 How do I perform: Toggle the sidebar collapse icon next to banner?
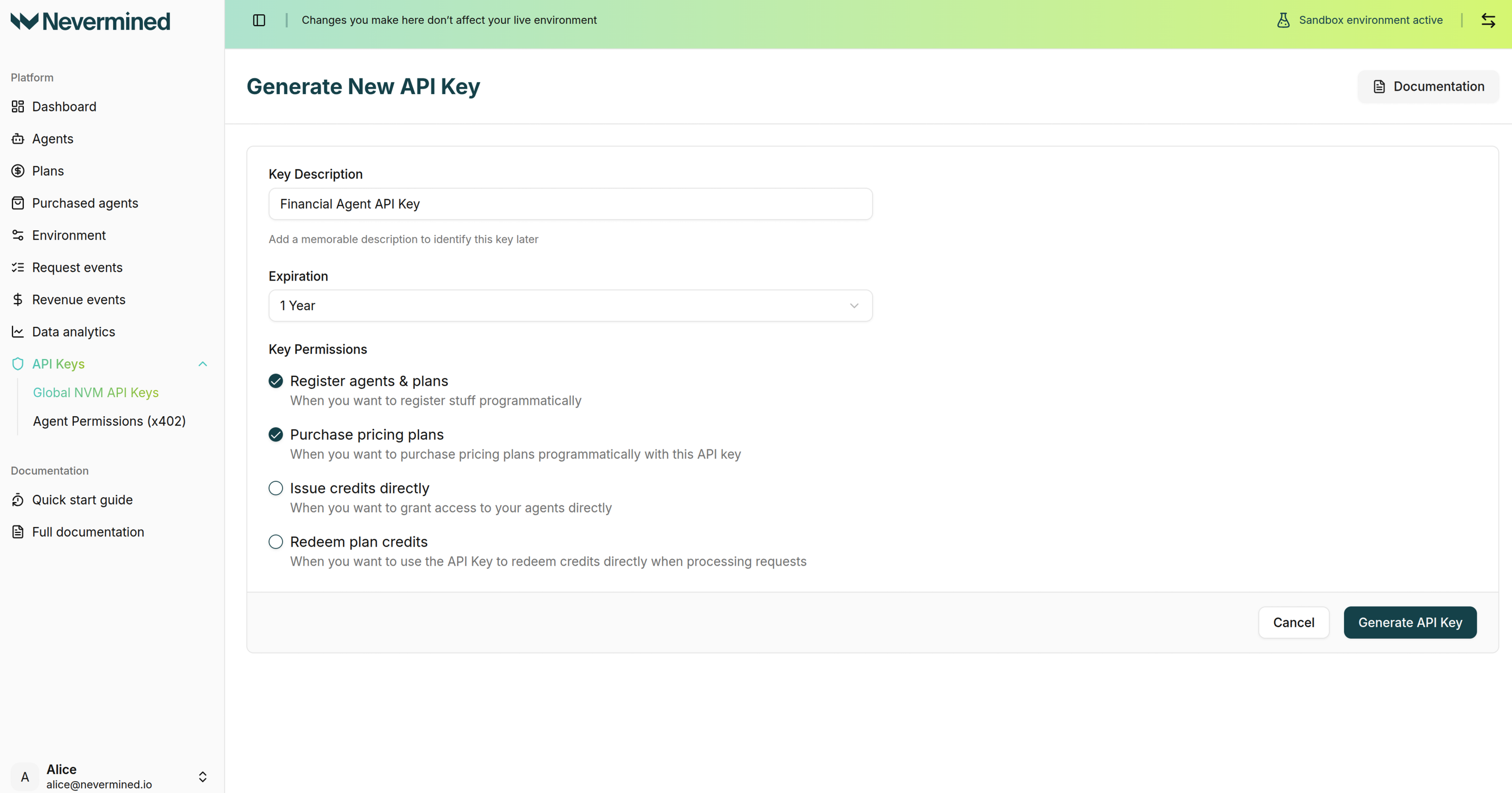[259, 20]
